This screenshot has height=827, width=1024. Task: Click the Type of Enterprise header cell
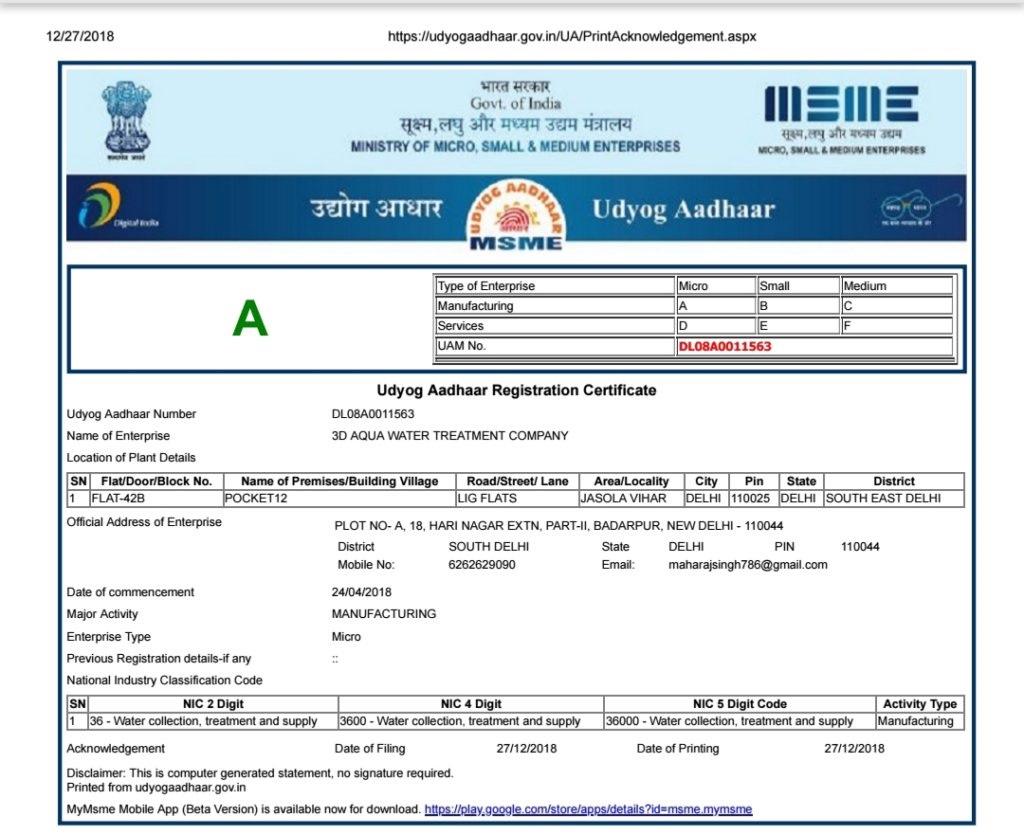click(554, 286)
